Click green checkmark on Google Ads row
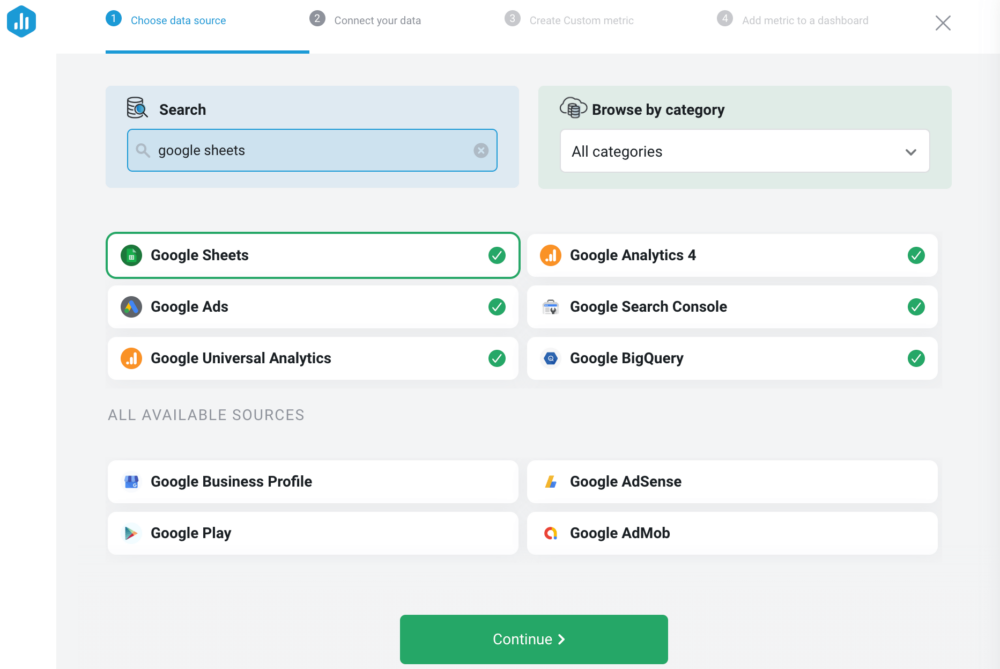1000x669 pixels. click(497, 307)
